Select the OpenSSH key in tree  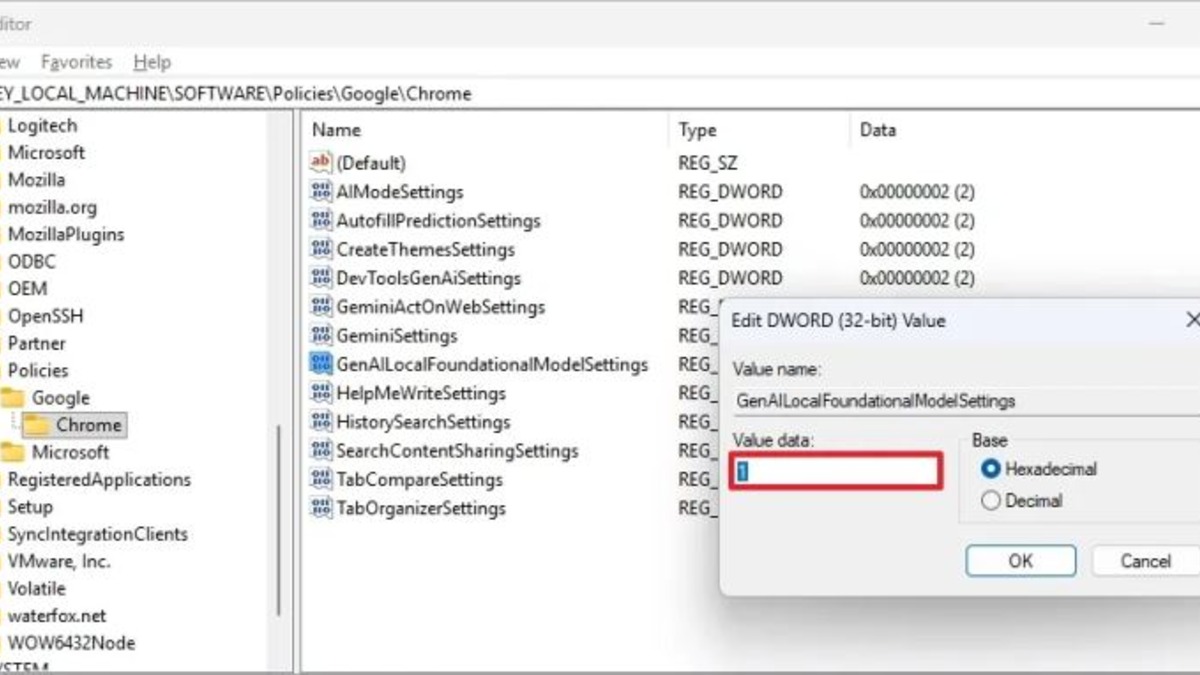click(x=46, y=316)
